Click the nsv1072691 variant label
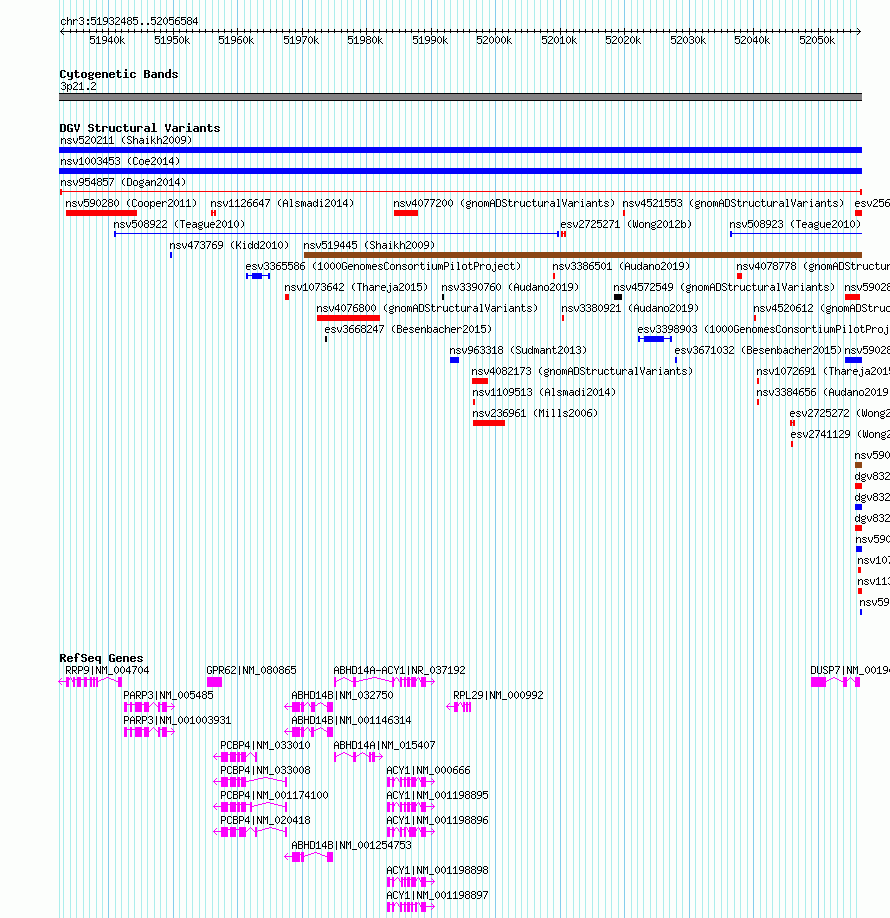 823,372
